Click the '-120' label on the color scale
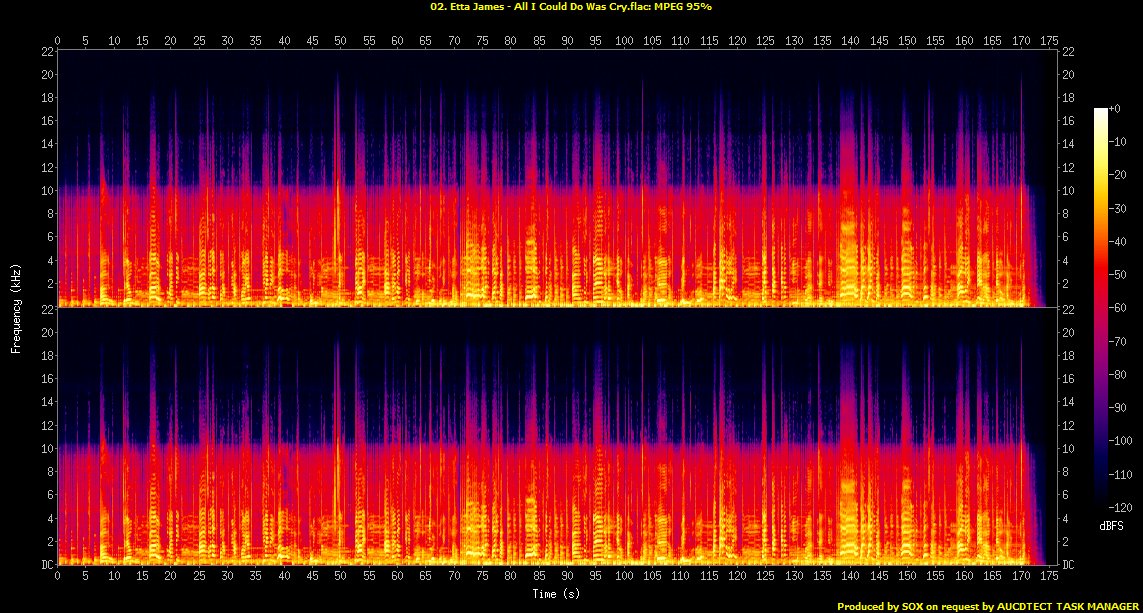The height and width of the screenshot is (613, 1143). pyautogui.click(x=1120, y=507)
